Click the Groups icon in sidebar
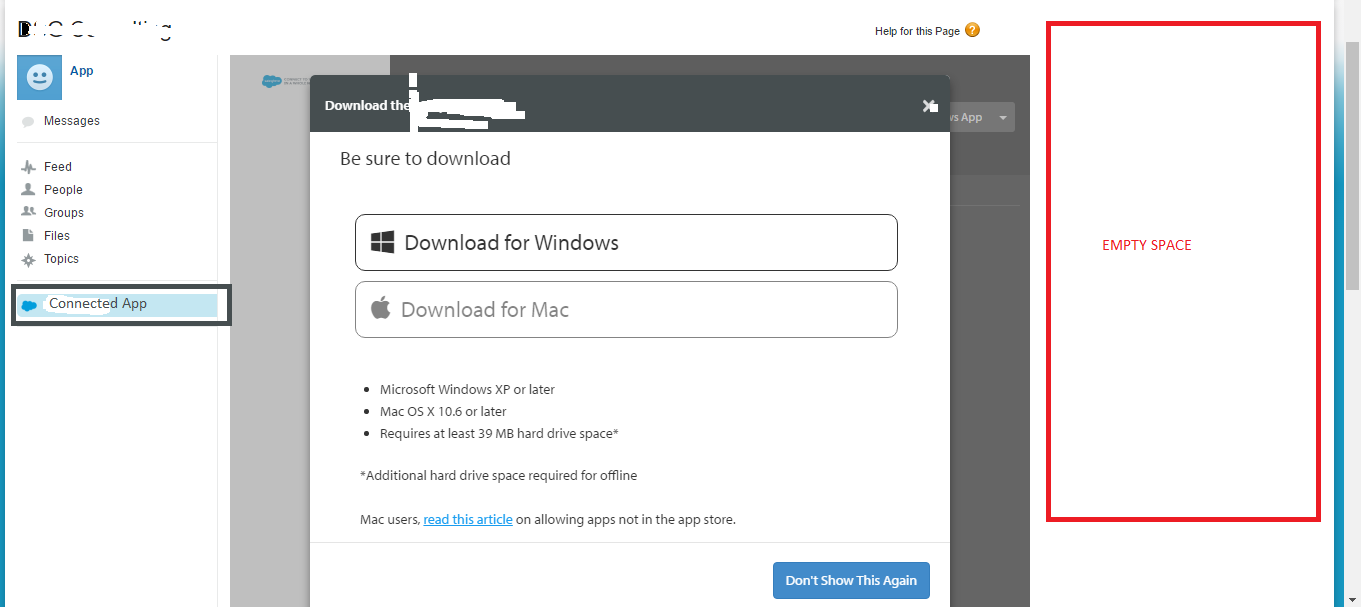The height and width of the screenshot is (607, 1361). coord(28,212)
